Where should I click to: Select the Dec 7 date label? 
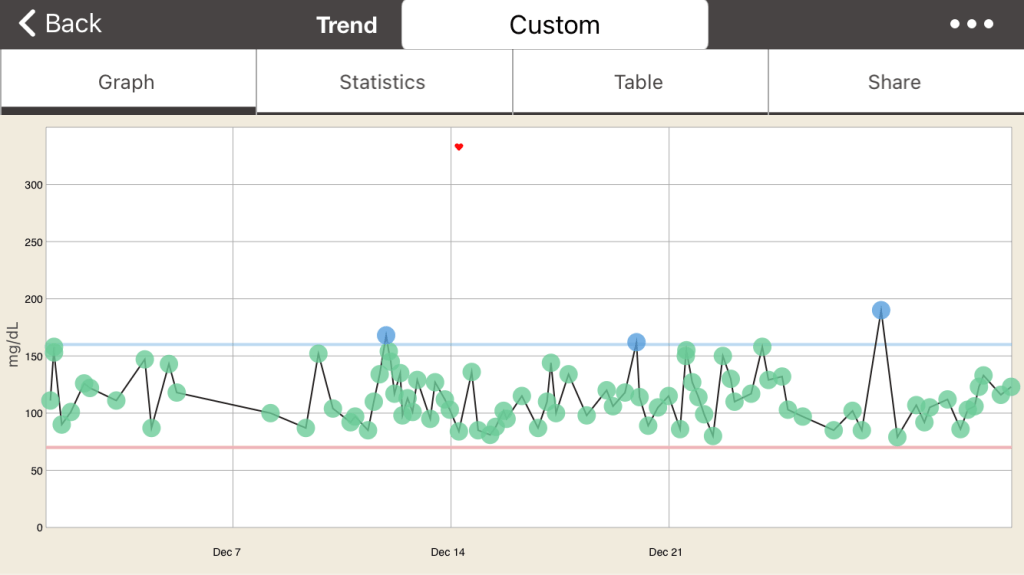click(228, 552)
